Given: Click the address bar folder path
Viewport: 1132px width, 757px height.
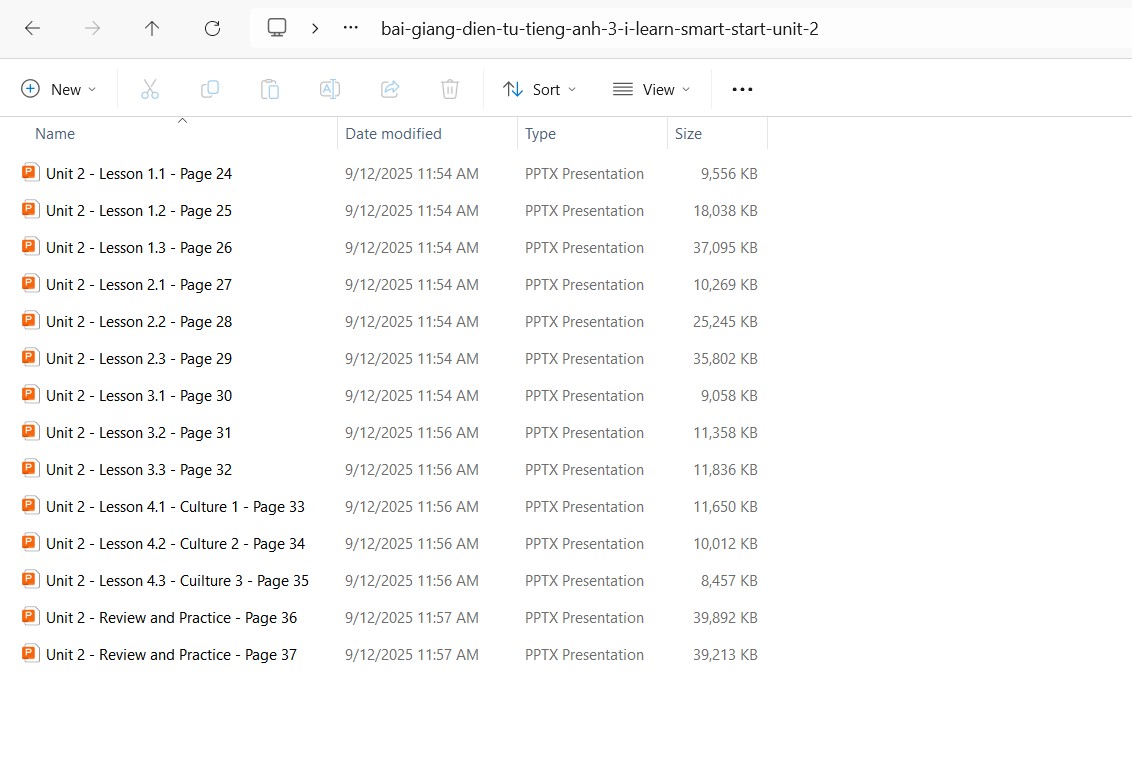Looking at the screenshot, I should pos(599,29).
